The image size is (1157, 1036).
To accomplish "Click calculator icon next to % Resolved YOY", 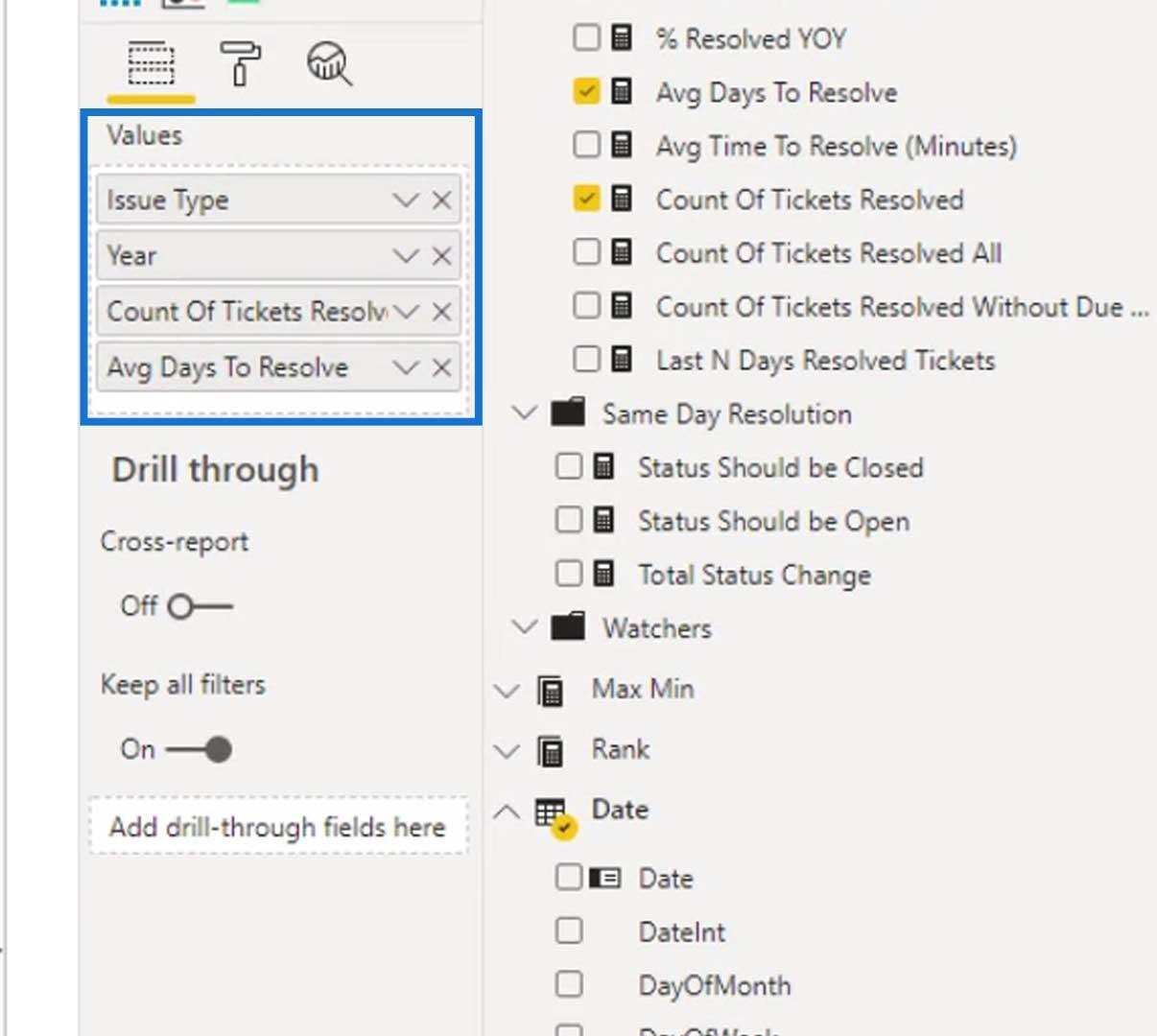I will pos(622,38).
